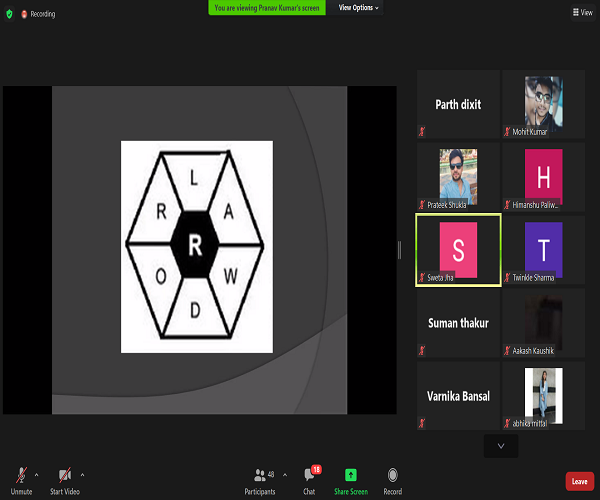Click muted mic icon beside Twinkle Sharma

(507, 277)
